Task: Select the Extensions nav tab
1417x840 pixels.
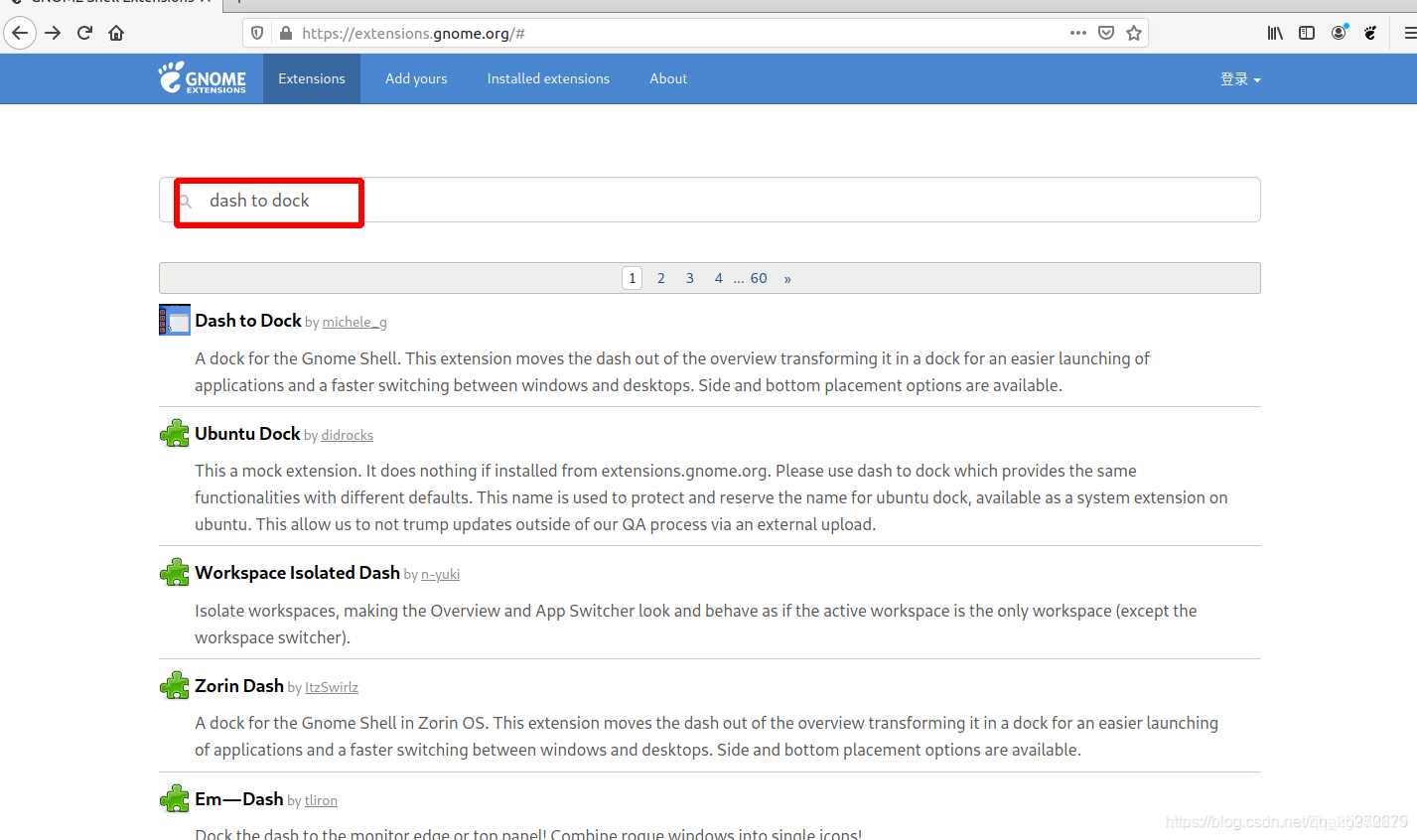Action: click(x=312, y=78)
